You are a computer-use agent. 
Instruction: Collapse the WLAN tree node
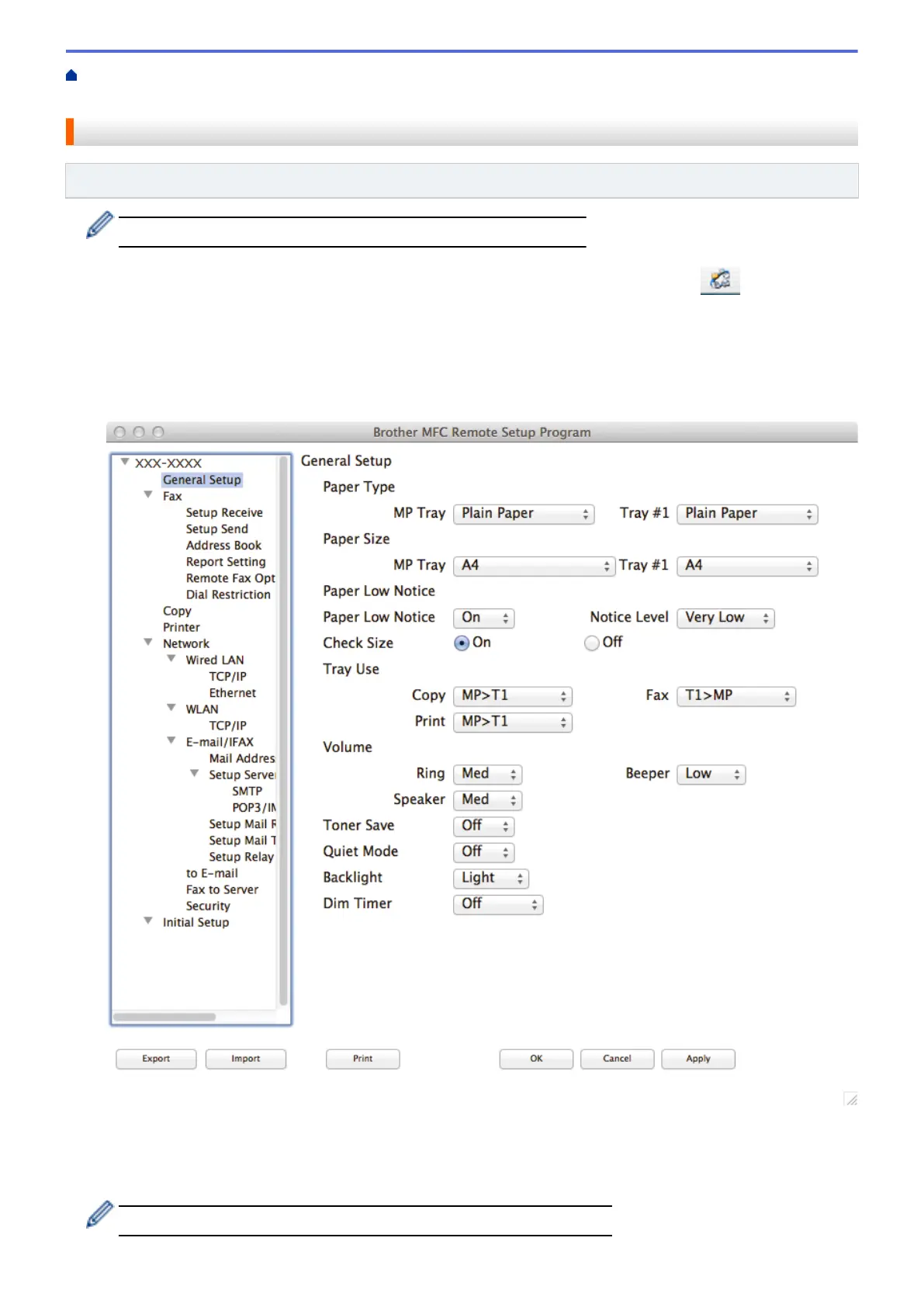[x=171, y=707]
